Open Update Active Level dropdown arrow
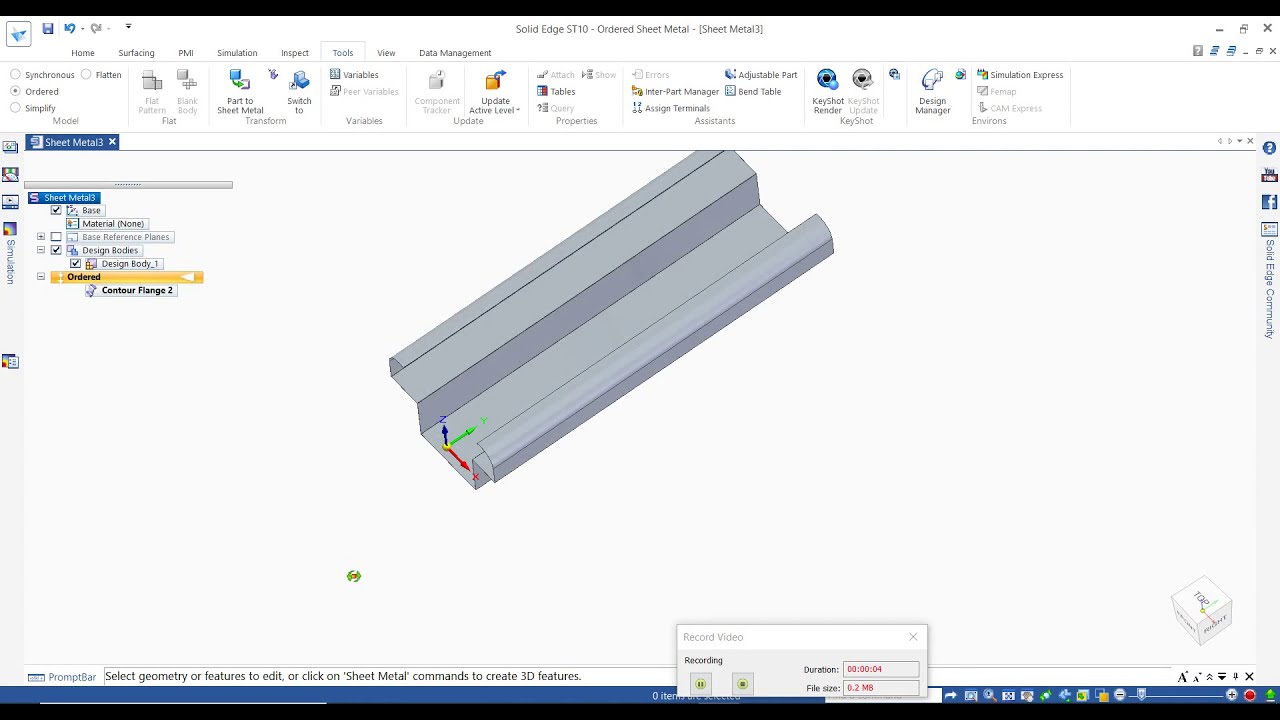Image resolution: width=1280 pixels, height=720 pixels. [x=518, y=110]
